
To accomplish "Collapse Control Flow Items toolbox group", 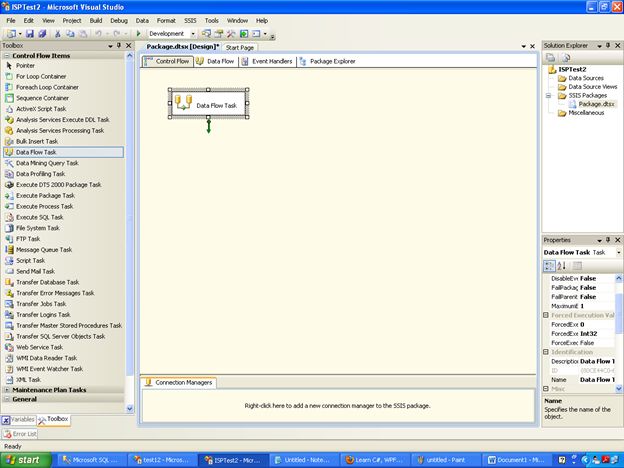I will (7, 56).
